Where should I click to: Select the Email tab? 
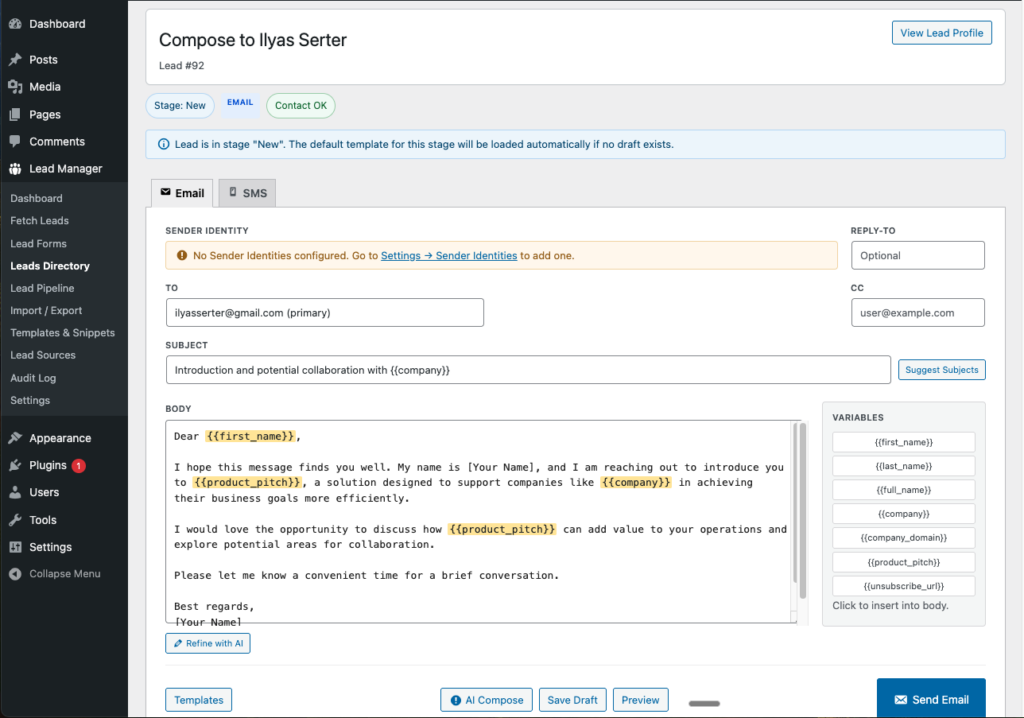(x=182, y=193)
